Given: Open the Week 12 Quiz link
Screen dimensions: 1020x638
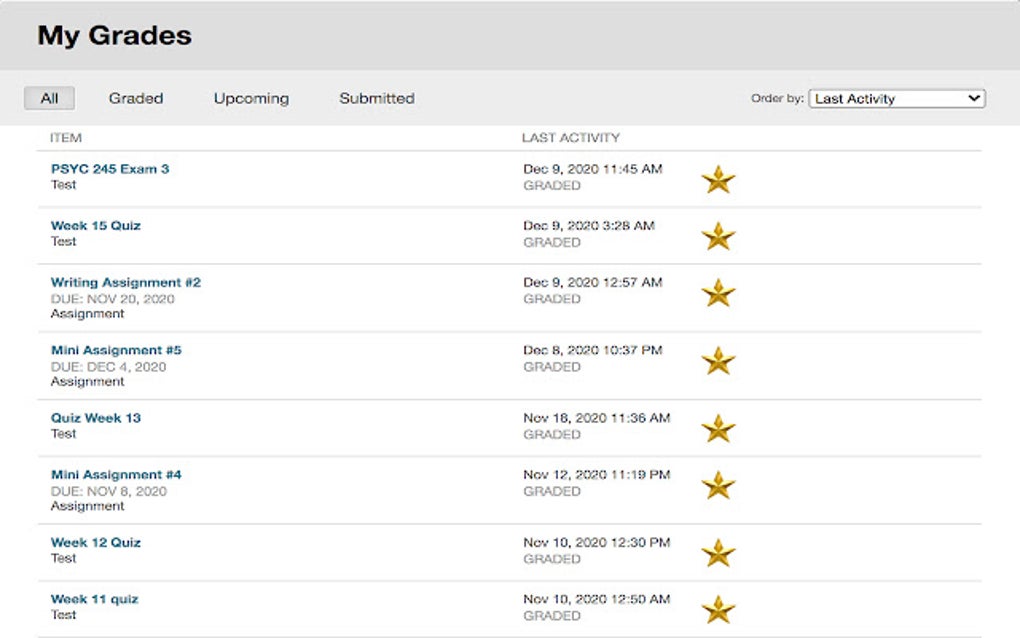Looking at the screenshot, I should (x=96, y=543).
